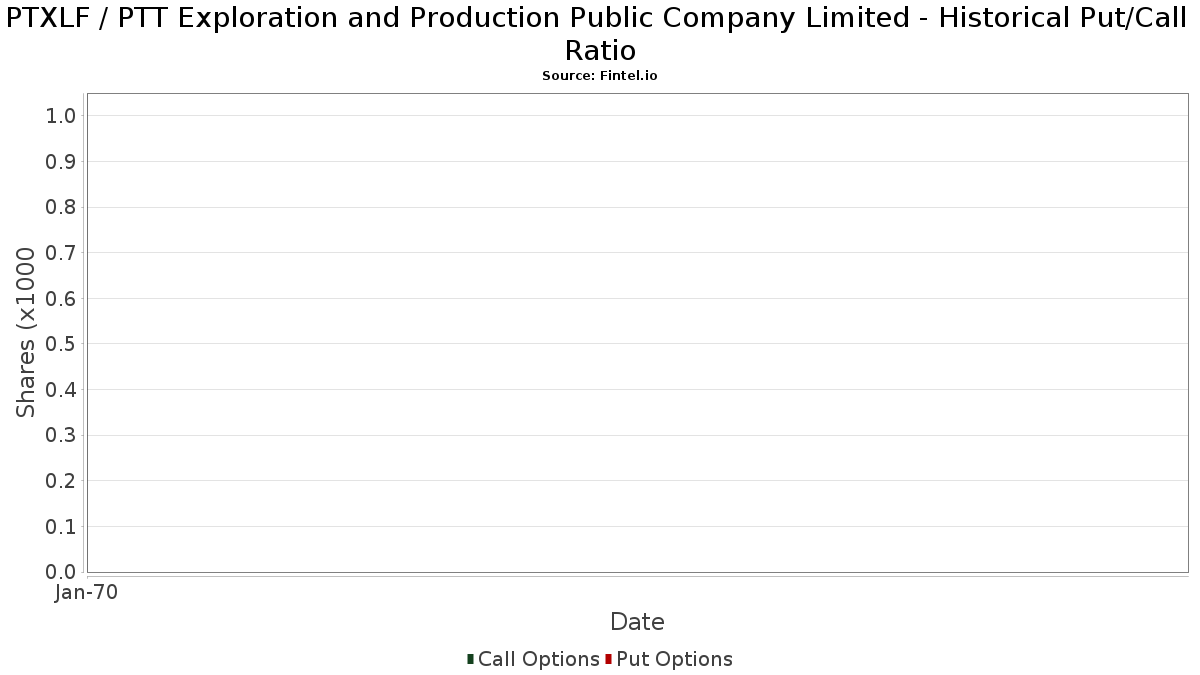Viewport: 1200px width, 675px height.
Task: Open the Source: Fintel.io link
Action: (600, 76)
